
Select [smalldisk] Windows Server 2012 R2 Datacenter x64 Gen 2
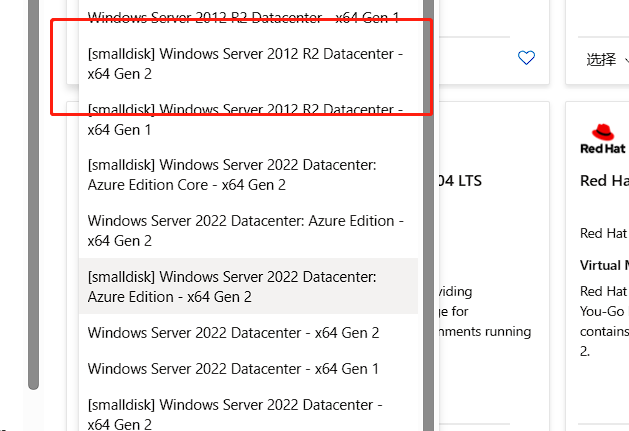tap(248, 64)
